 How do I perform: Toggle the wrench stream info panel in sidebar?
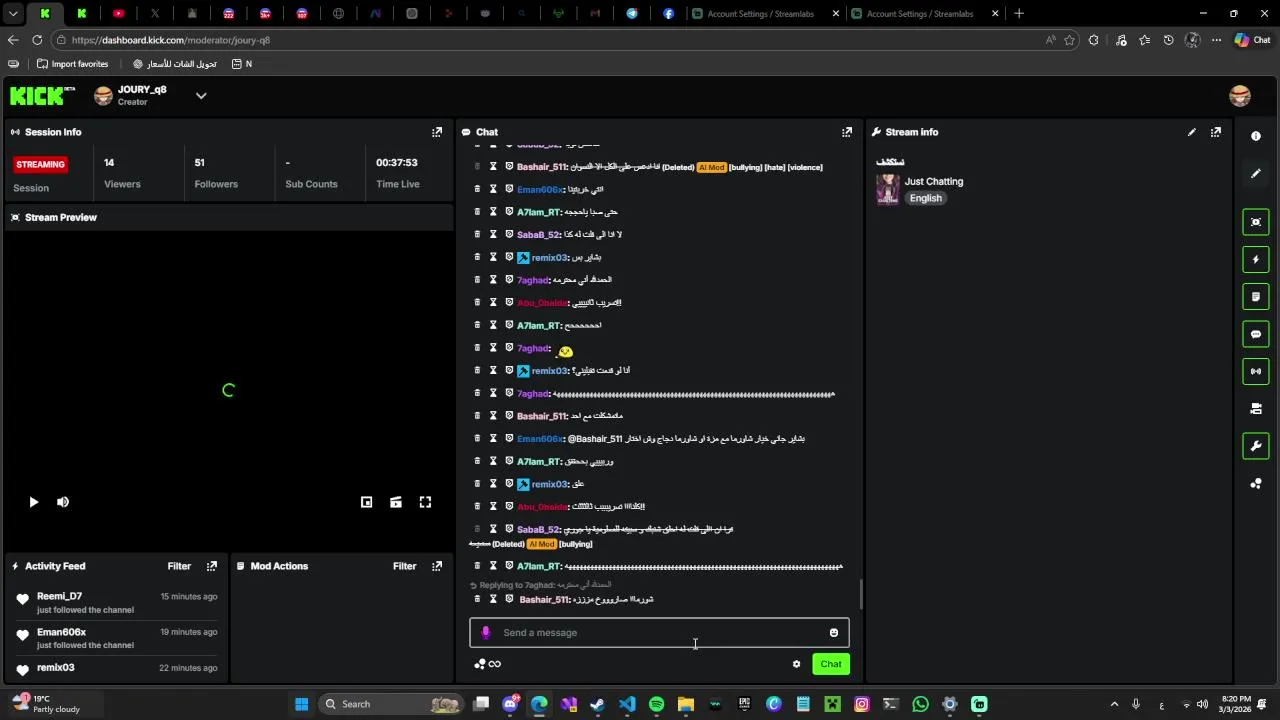click(1256, 446)
